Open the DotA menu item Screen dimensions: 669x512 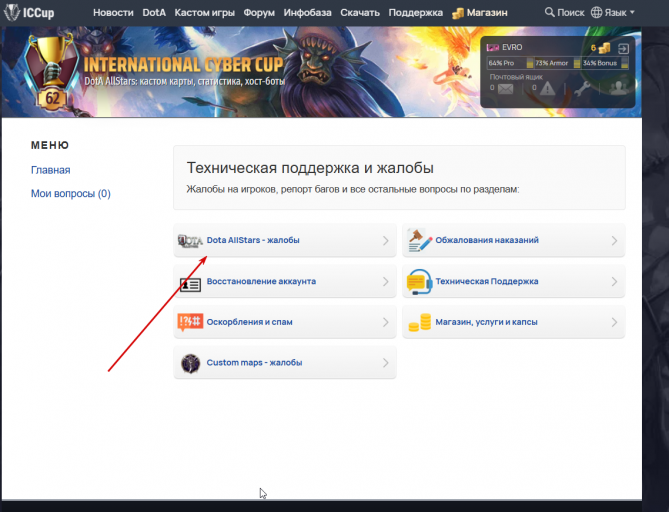pos(154,13)
